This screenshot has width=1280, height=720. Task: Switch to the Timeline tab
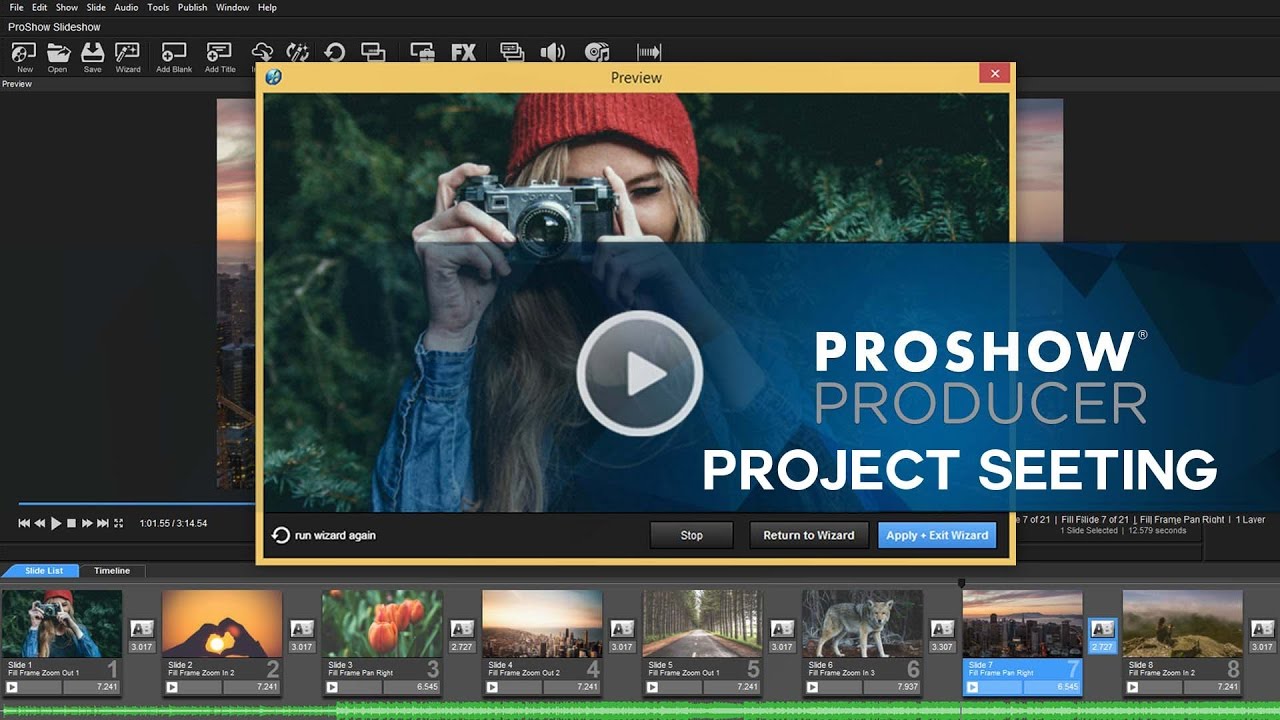tap(112, 571)
